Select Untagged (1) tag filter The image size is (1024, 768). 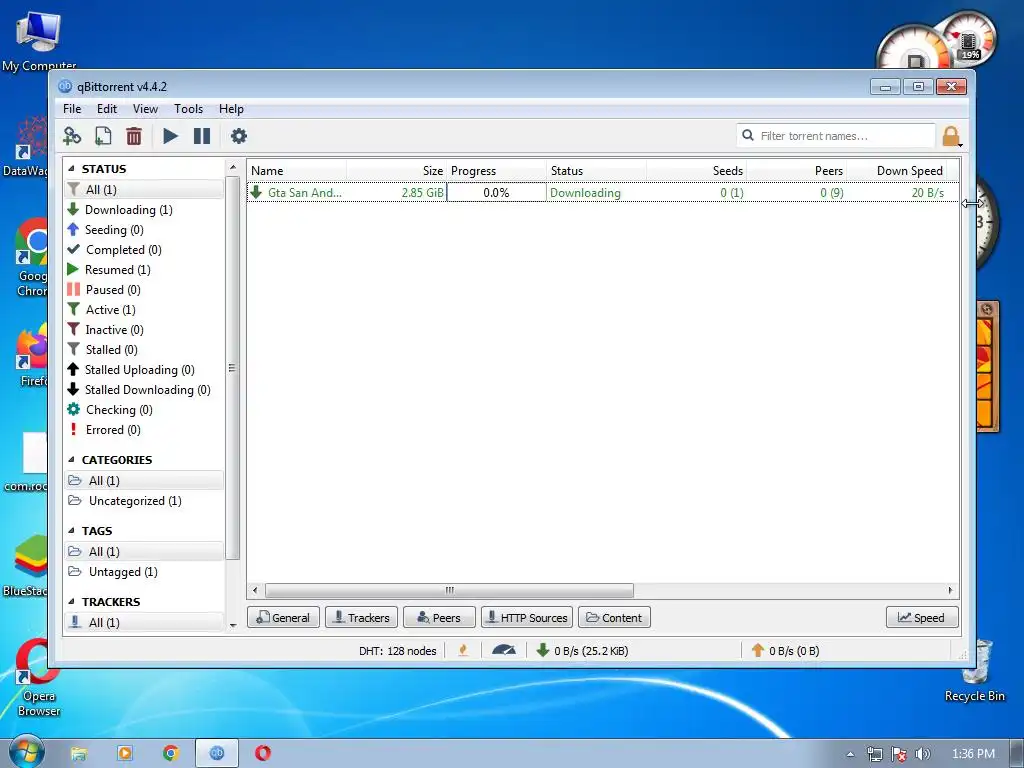[144, 572]
